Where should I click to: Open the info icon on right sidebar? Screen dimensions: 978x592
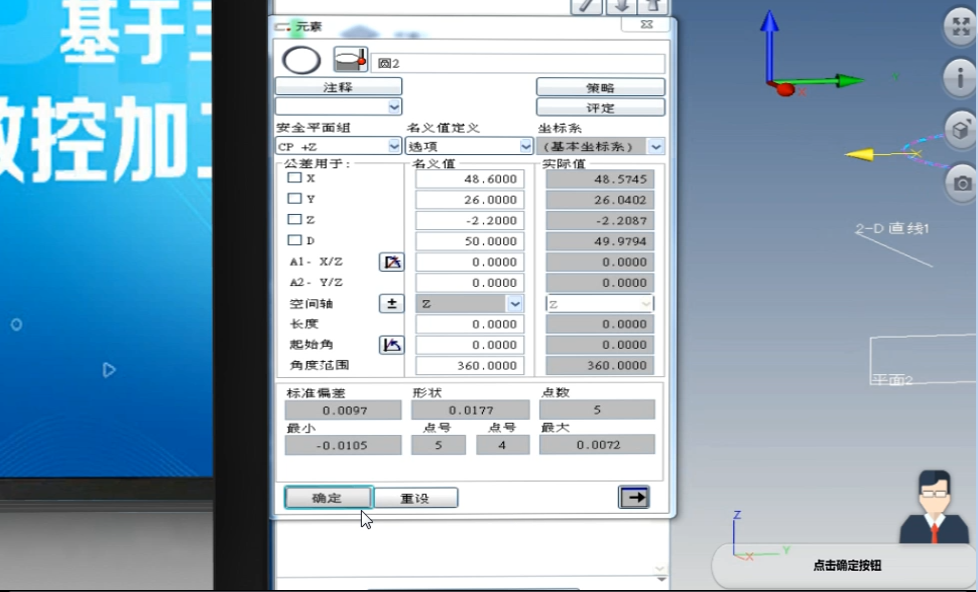(960, 77)
